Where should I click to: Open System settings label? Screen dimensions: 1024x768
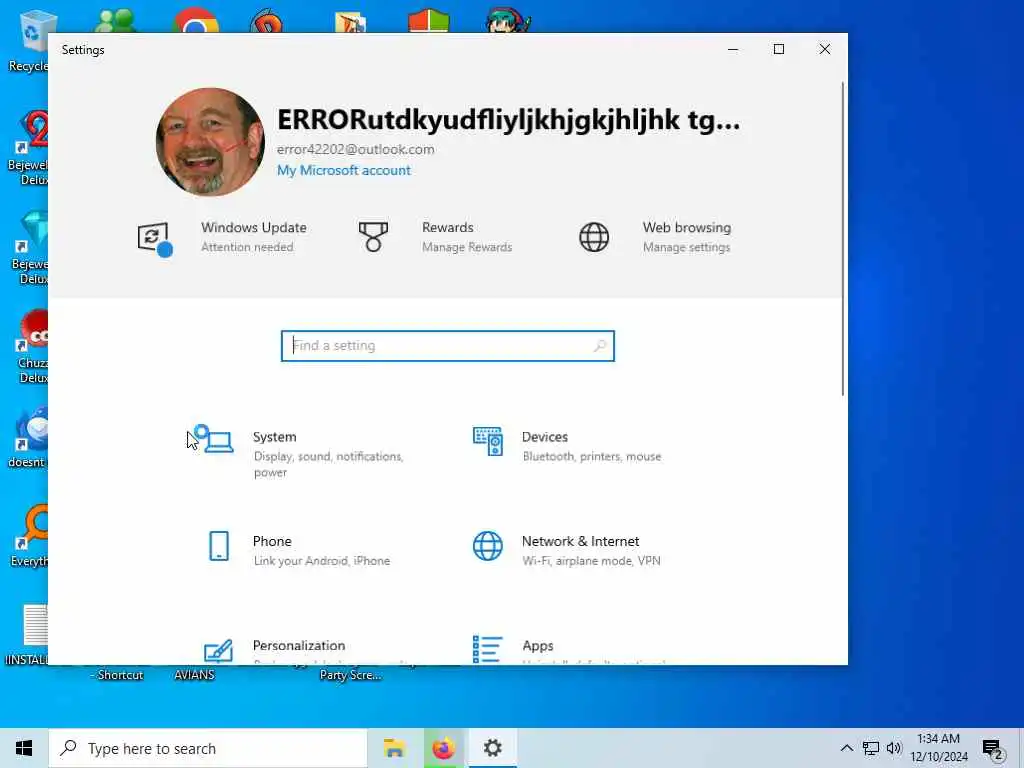[x=274, y=437]
